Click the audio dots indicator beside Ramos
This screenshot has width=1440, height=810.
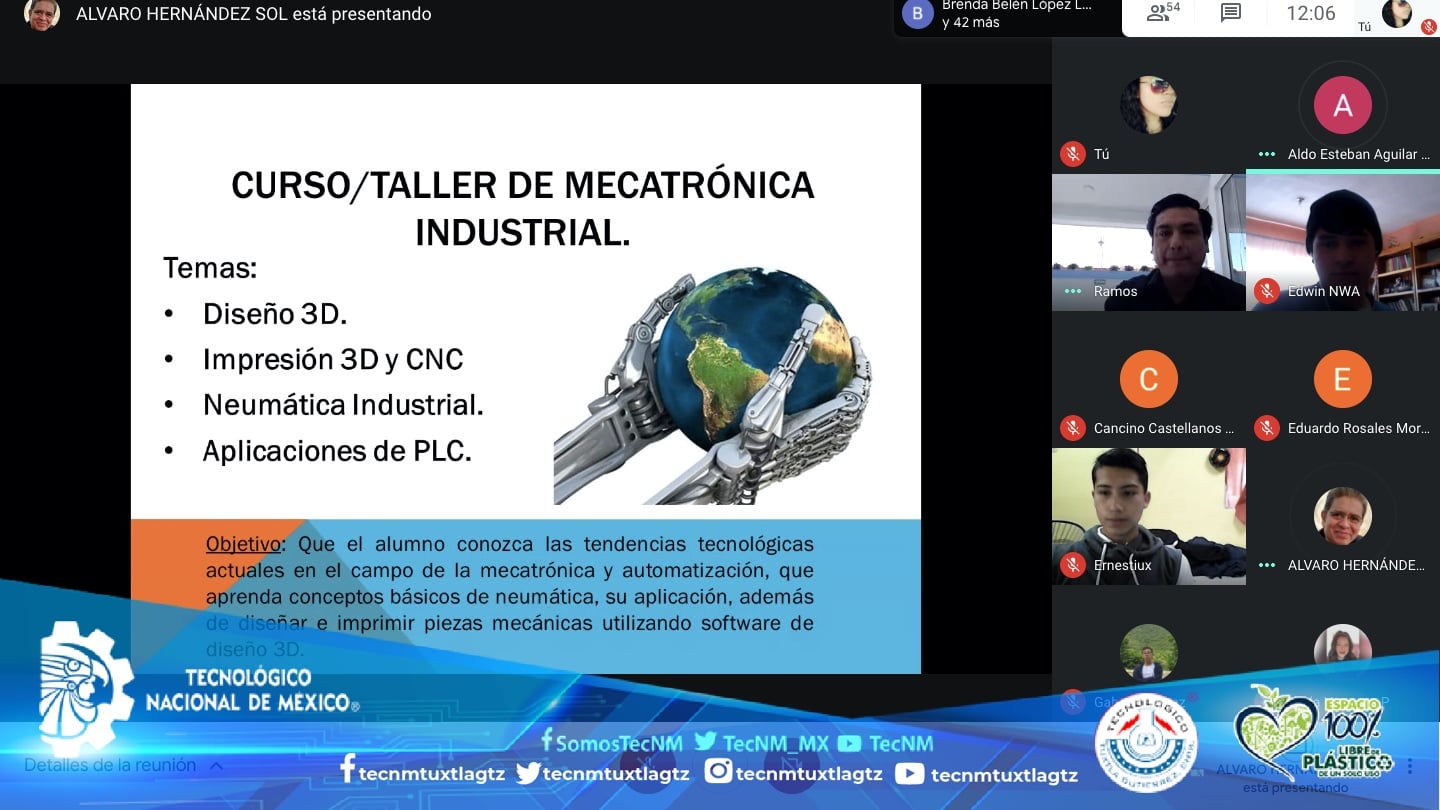(x=1073, y=291)
